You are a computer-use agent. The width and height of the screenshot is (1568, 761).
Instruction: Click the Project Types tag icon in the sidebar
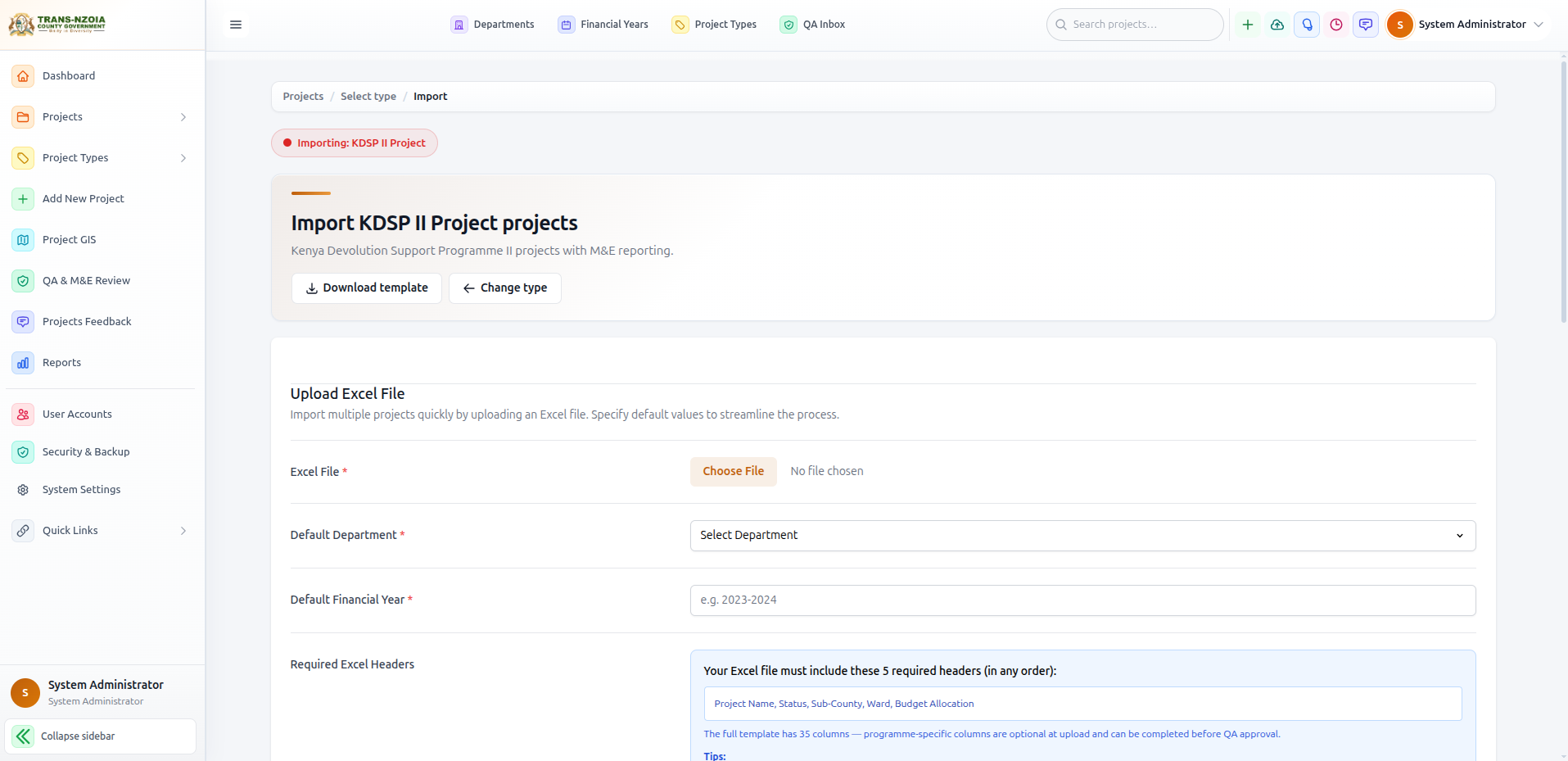click(23, 158)
